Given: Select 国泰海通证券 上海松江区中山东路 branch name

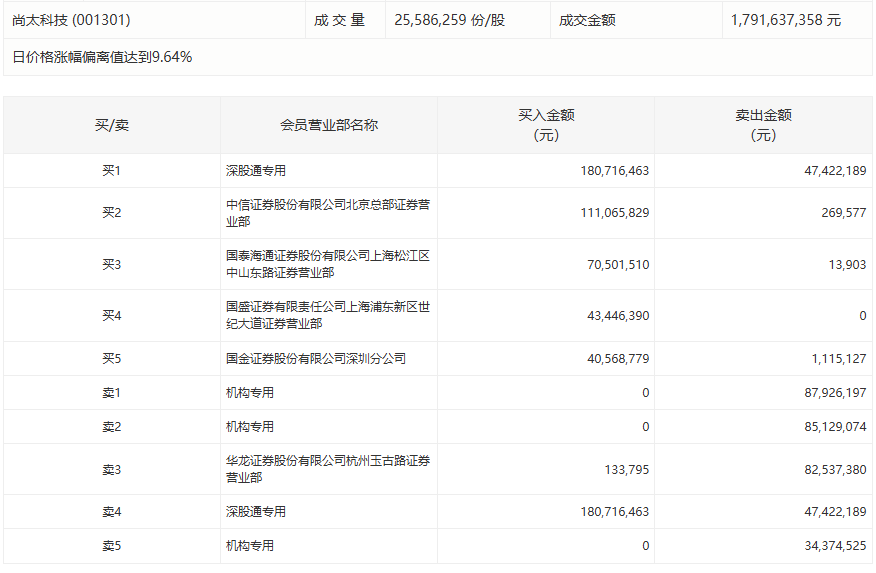Looking at the screenshot, I should 328,264.
